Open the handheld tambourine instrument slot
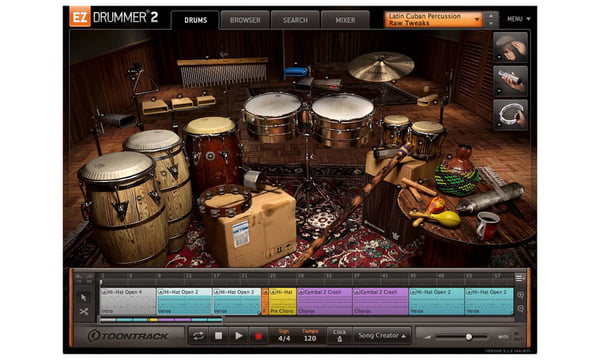Screen dimensions: 600x360 pos(511,115)
